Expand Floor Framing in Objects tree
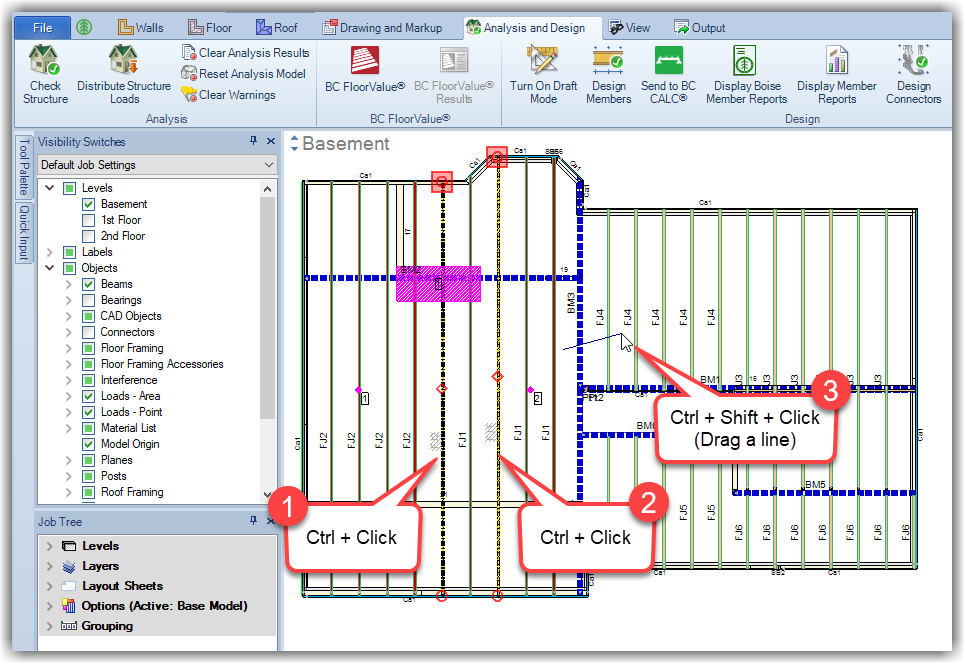 (x=69, y=348)
